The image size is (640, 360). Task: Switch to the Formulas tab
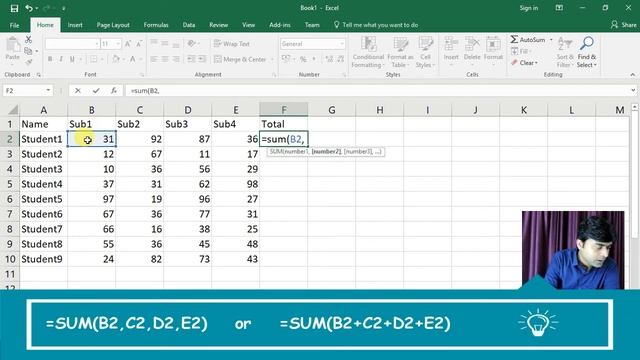click(x=156, y=25)
